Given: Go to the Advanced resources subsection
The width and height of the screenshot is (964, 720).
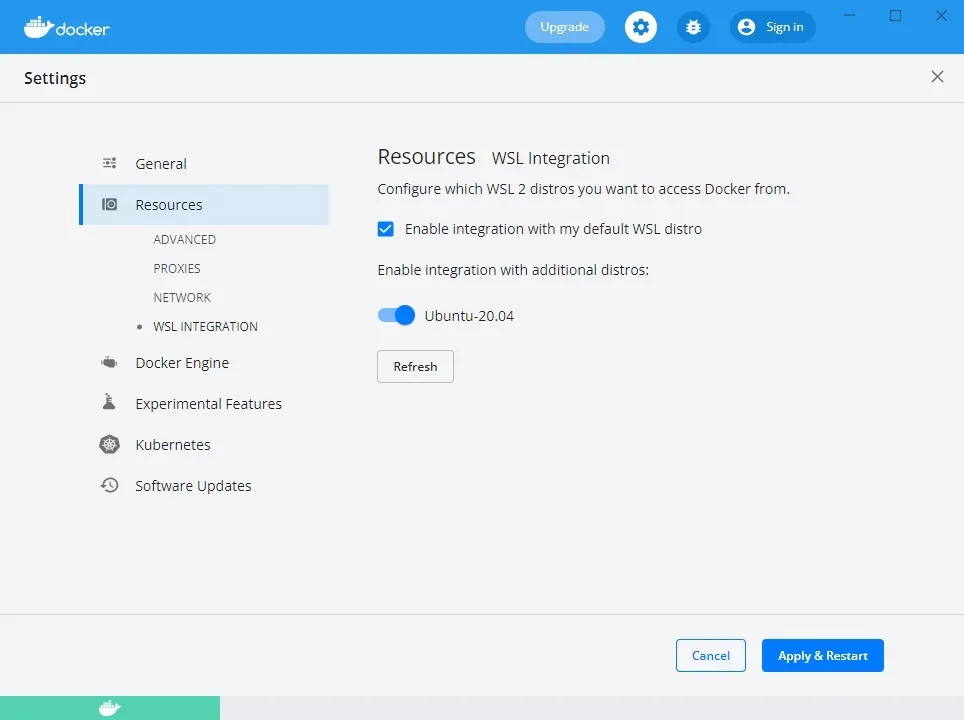Looking at the screenshot, I should click(184, 239).
